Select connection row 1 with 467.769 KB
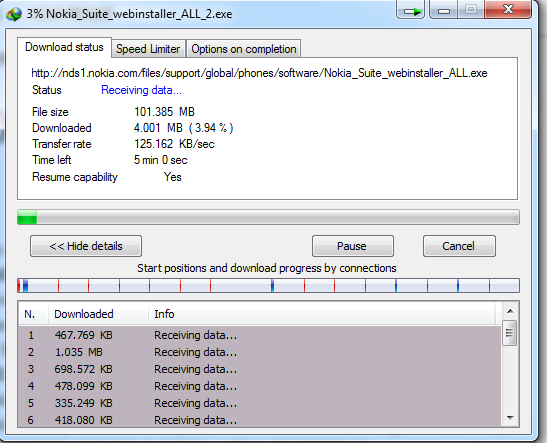 point(260,335)
